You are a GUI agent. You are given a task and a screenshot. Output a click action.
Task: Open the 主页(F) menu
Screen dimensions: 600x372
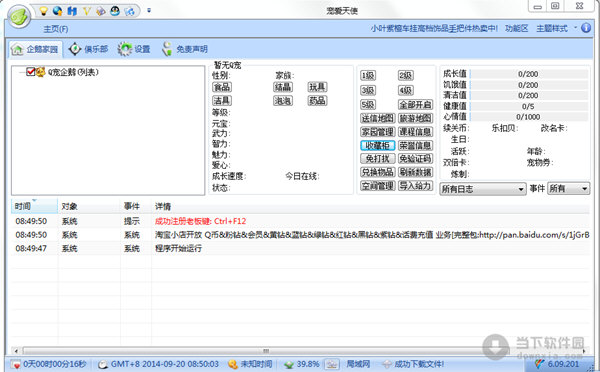click(56, 29)
